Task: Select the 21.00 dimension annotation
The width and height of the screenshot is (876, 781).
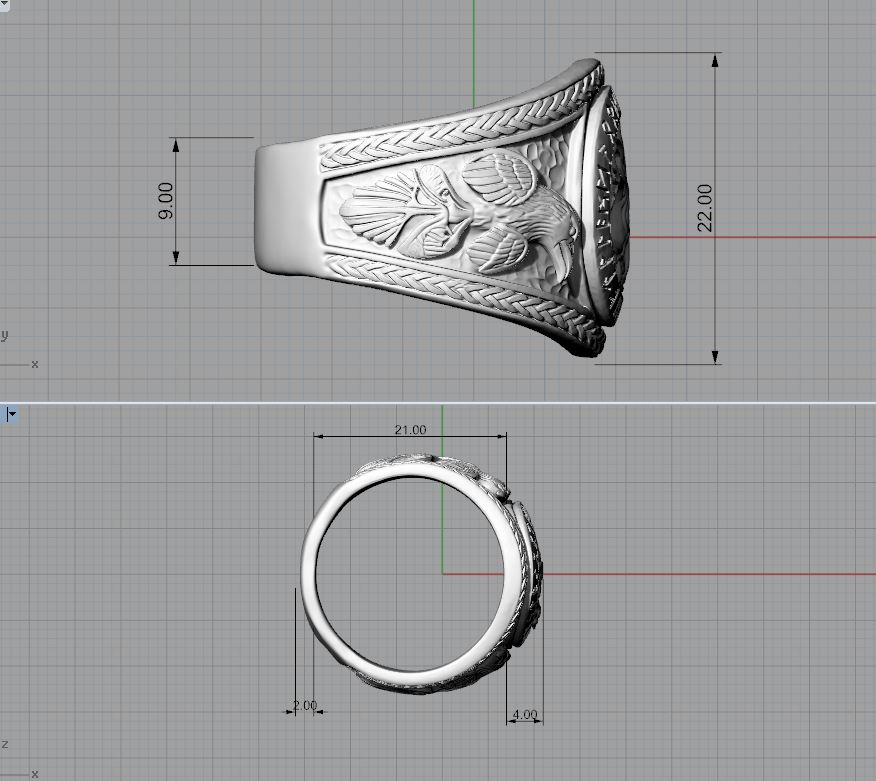Action: (410, 430)
